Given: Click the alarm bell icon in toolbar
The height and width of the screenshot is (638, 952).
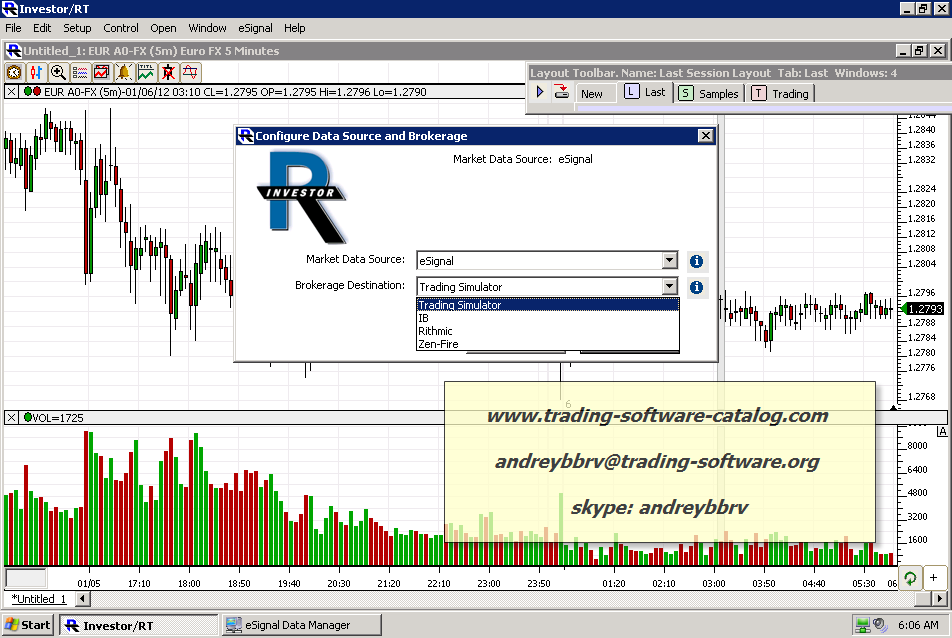Looking at the screenshot, I should point(124,72).
